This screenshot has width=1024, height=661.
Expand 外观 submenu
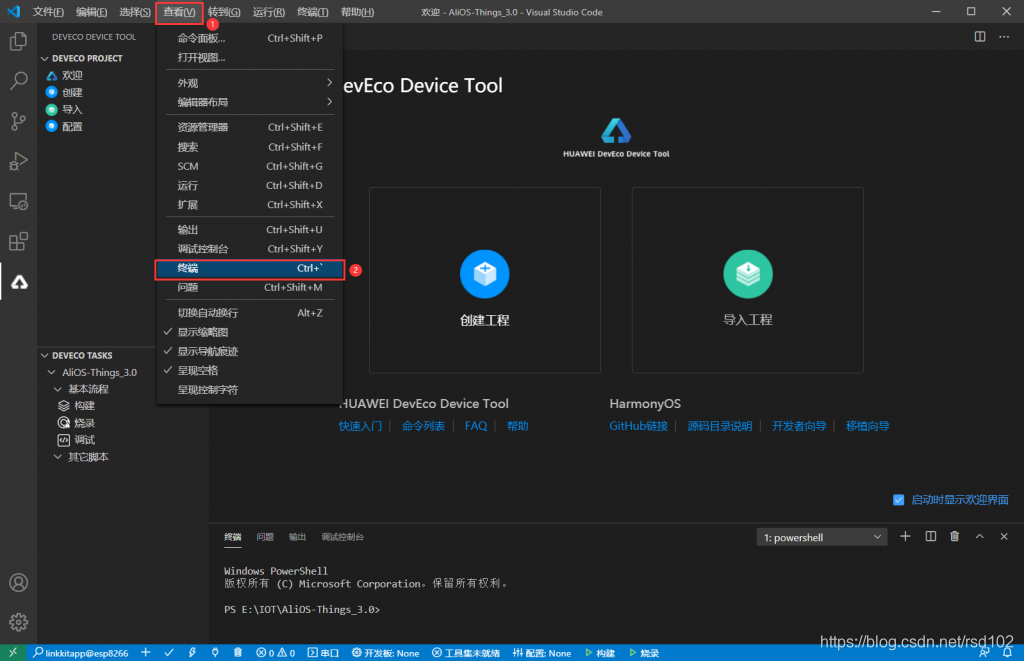(x=249, y=83)
